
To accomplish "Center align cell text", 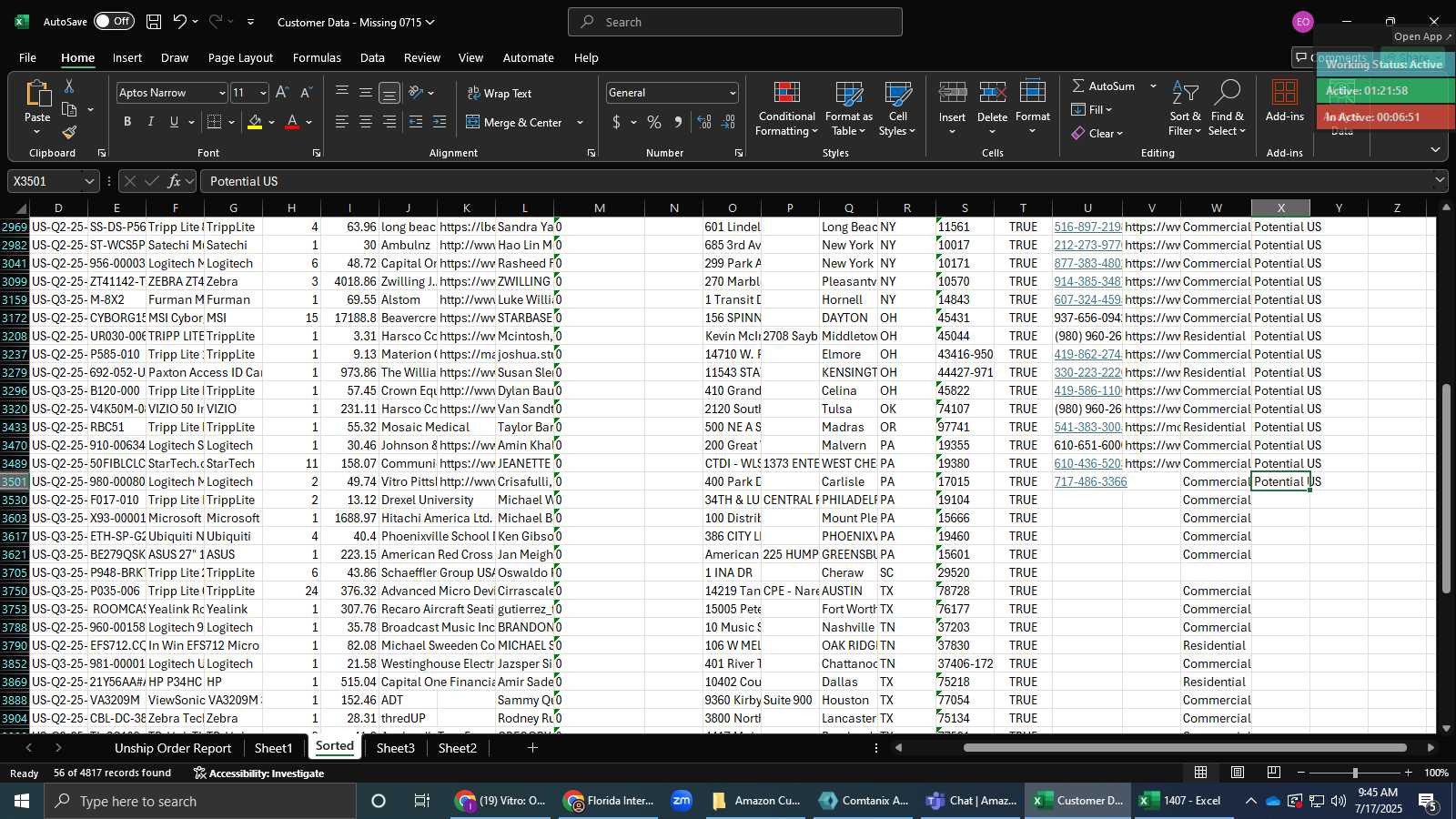I will (x=366, y=122).
